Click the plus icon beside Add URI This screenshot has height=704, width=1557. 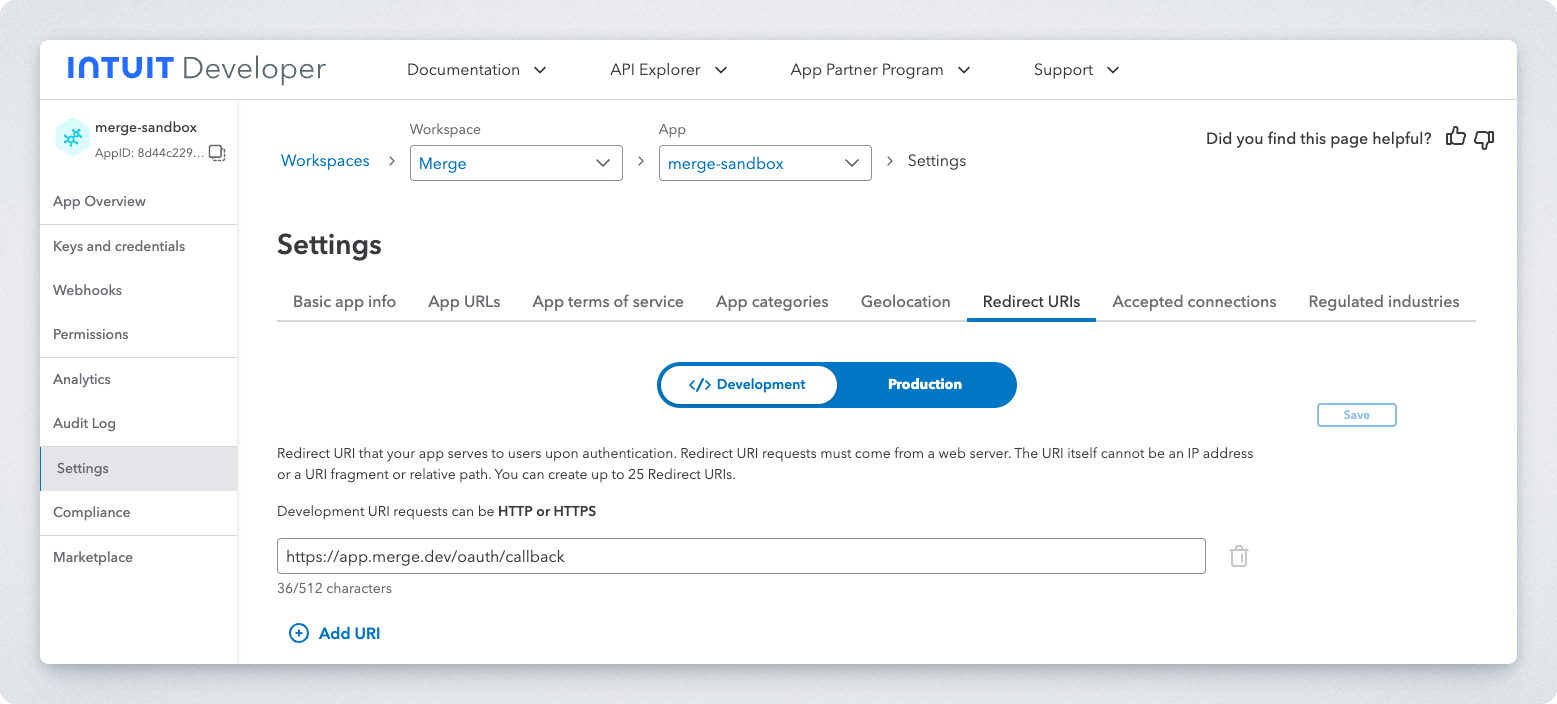coord(298,633)
